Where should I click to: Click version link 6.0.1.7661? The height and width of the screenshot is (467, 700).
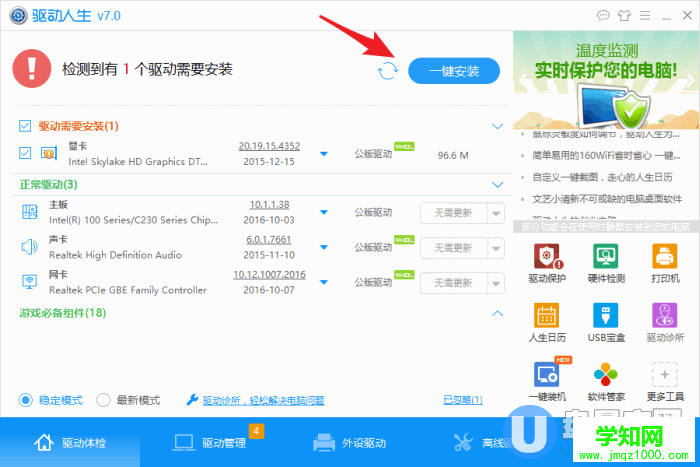[x=269, y=239]
